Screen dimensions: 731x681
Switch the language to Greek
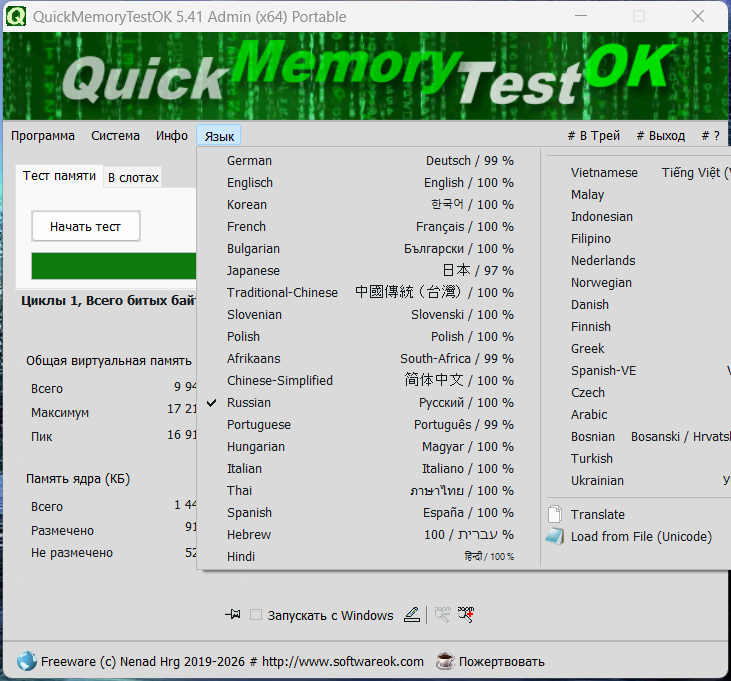(638, 349)
